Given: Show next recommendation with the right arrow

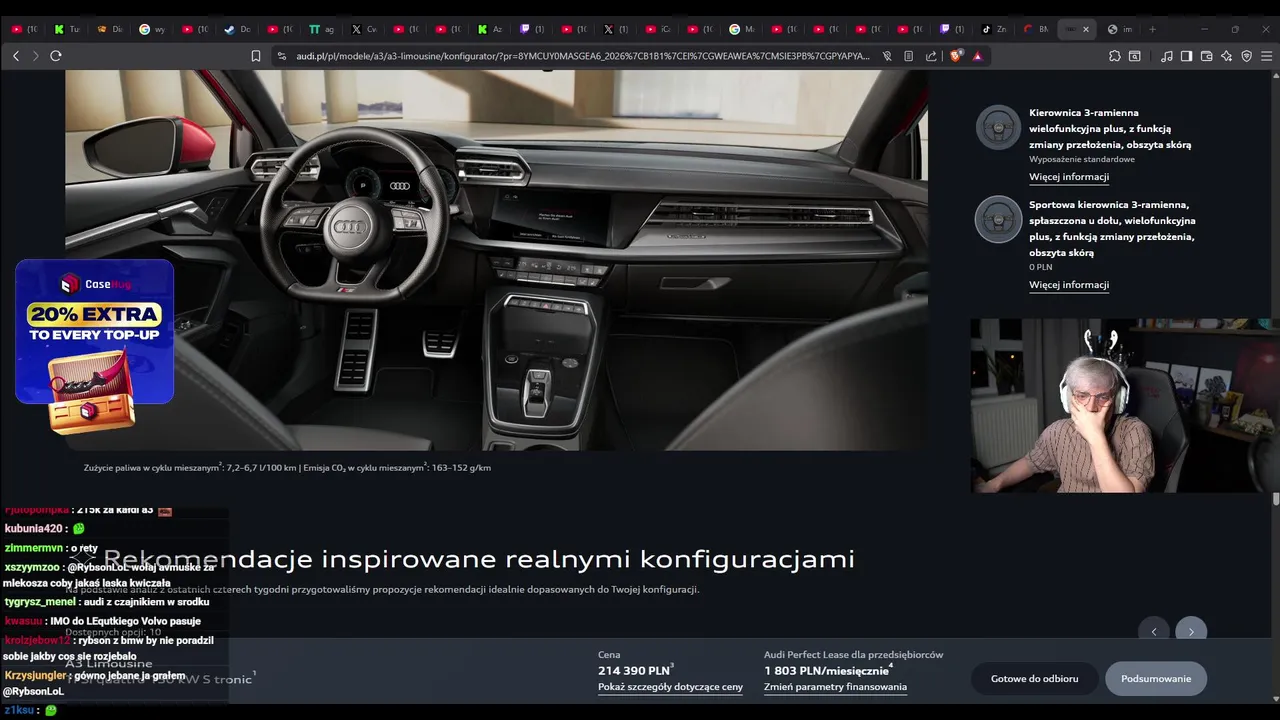Looking at the screenshot, I should tap(1191, 631).
